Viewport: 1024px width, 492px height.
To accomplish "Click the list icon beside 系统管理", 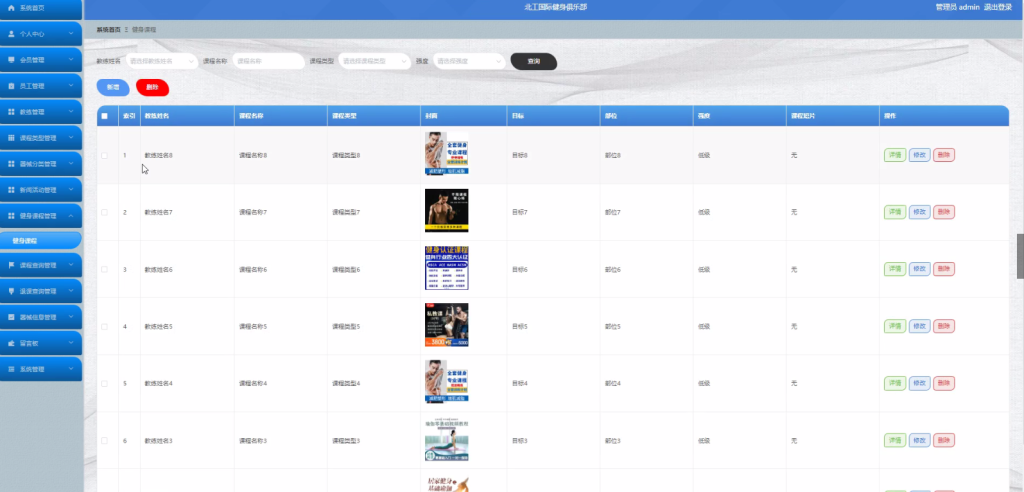I will coord(11,369).
